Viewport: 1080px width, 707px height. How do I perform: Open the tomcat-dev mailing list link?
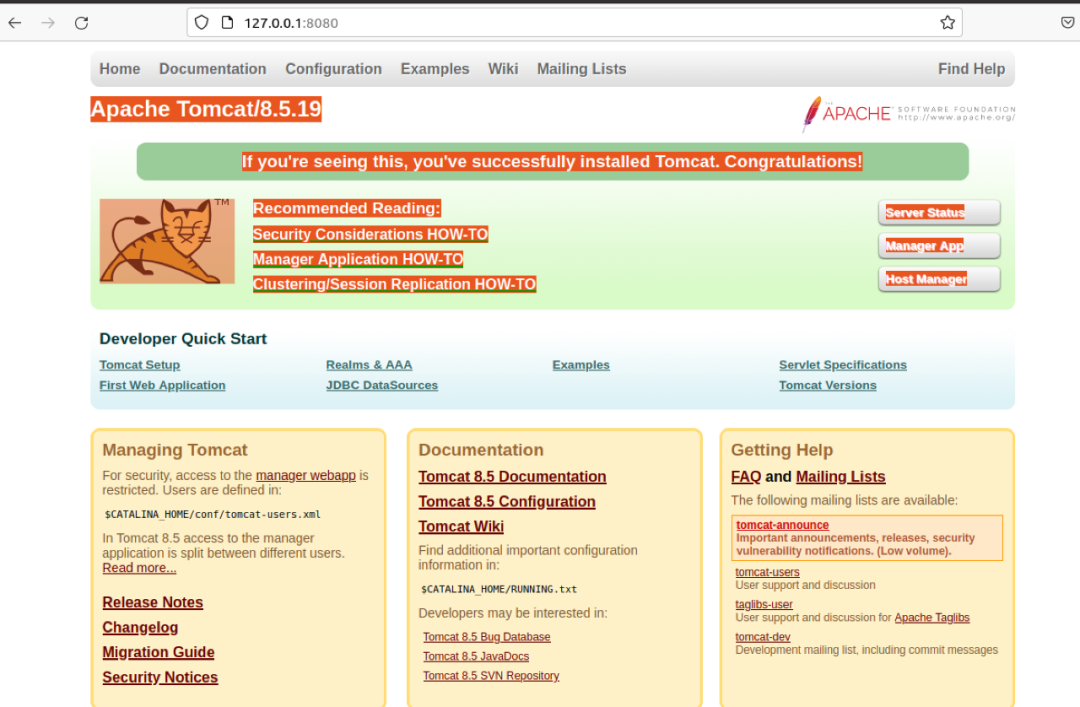click(x=762, y=637)
